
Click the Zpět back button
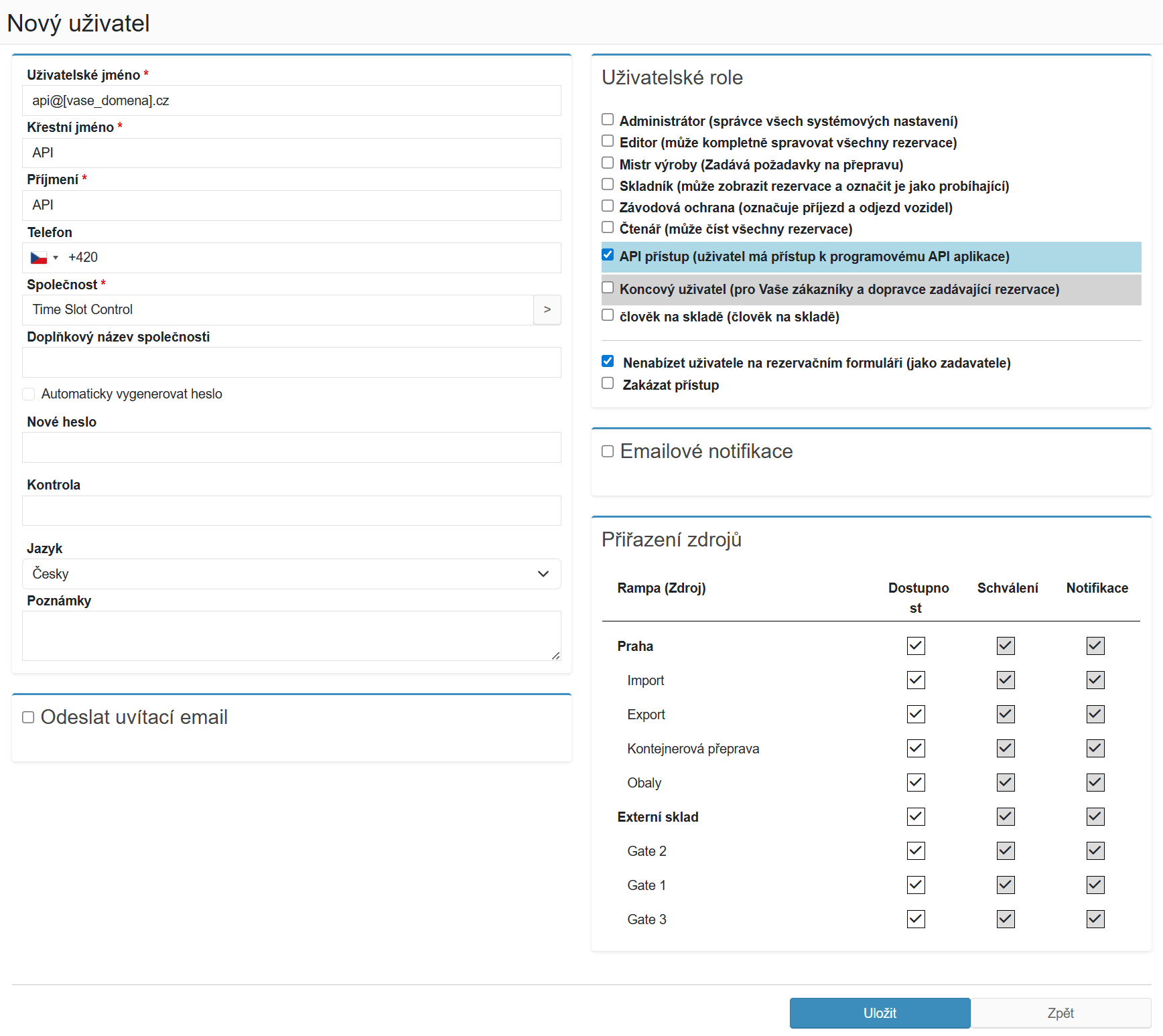pyautogui.click(x=1061, y=1013)
